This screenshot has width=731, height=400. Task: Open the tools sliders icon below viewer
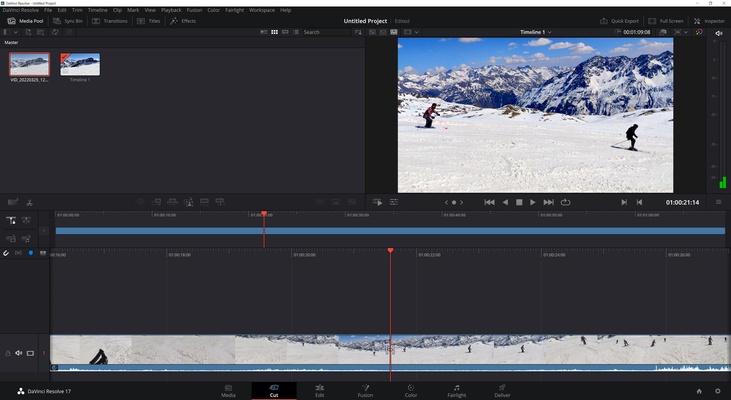393,202
